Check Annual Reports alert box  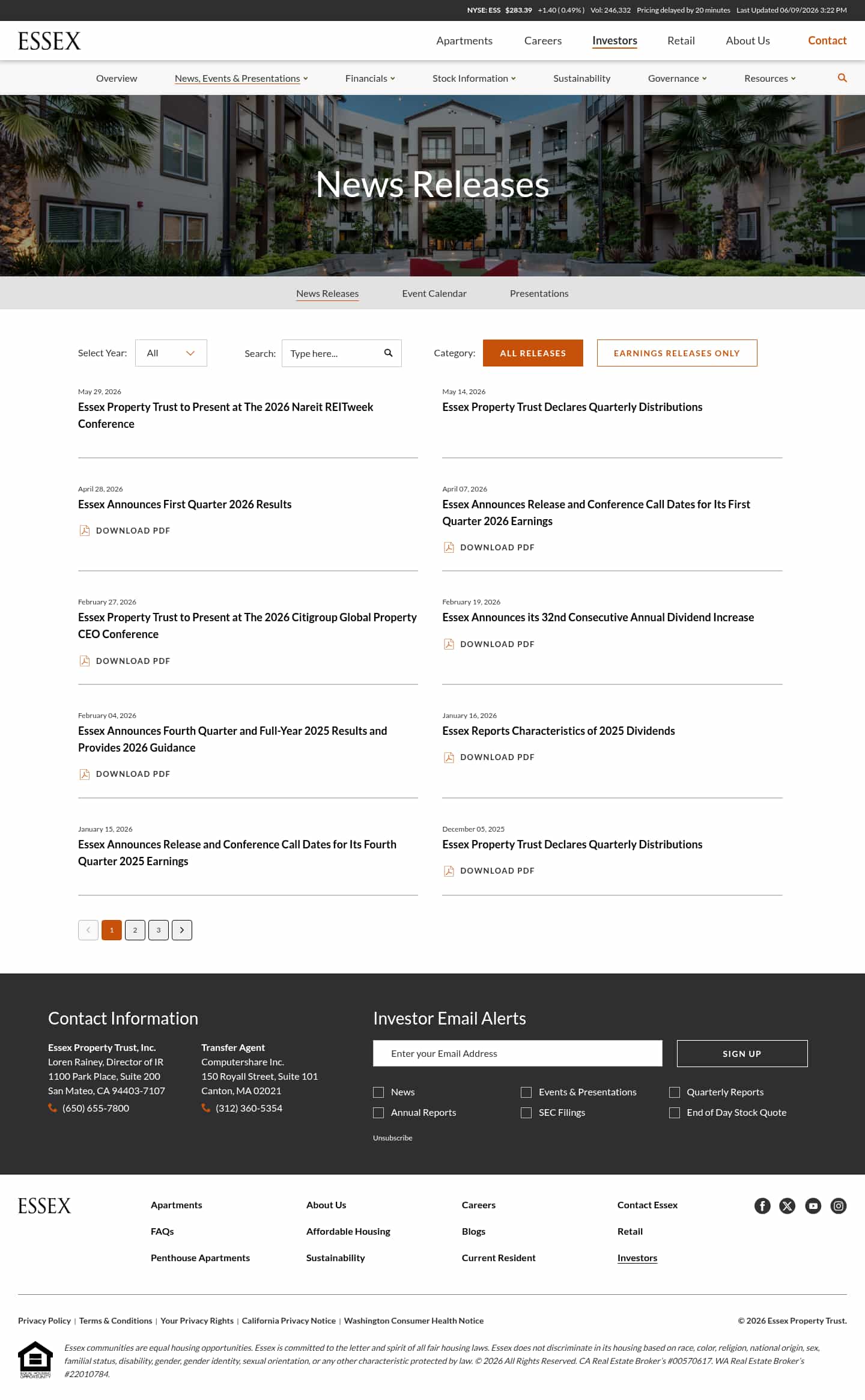tap(378, 1113)
